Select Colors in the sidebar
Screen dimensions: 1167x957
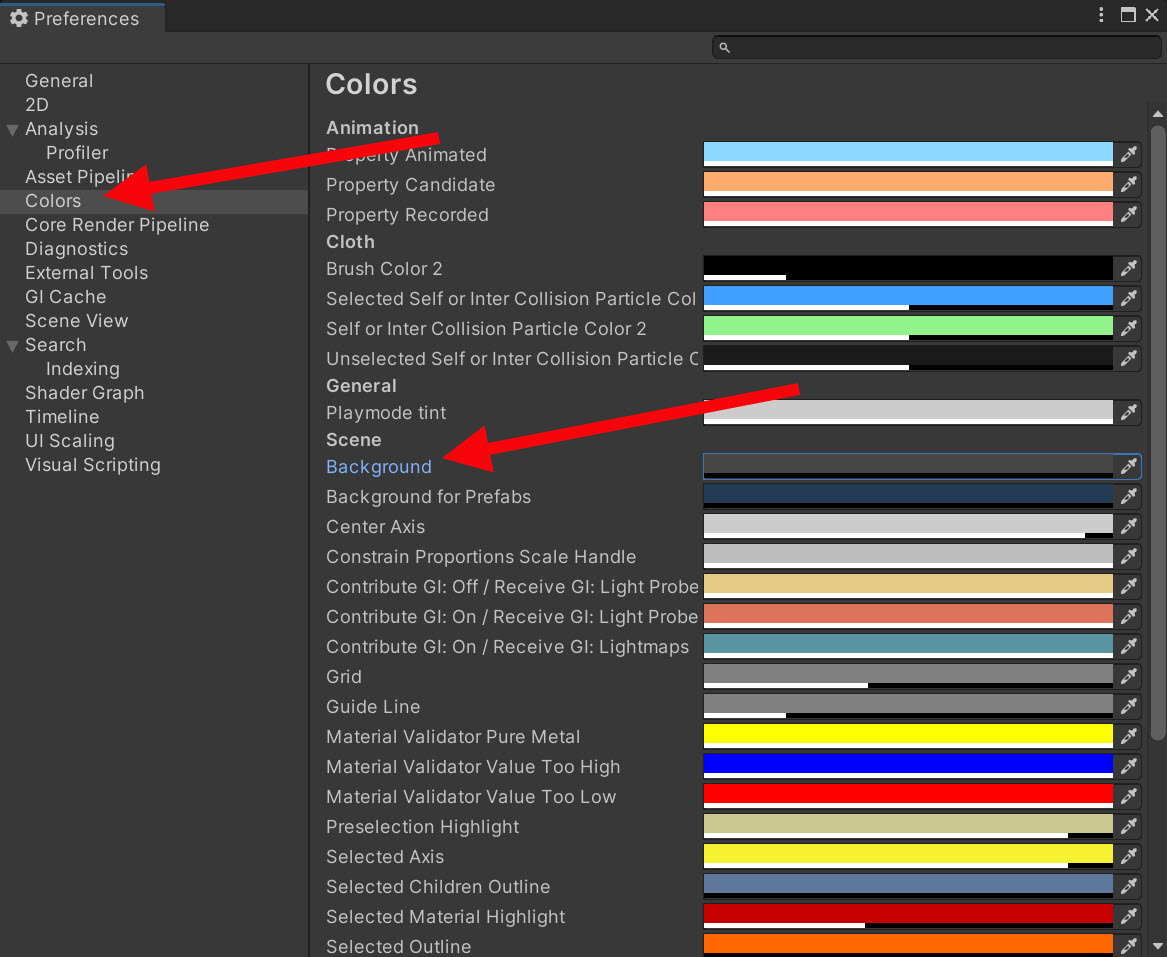[x=53, y=201]
